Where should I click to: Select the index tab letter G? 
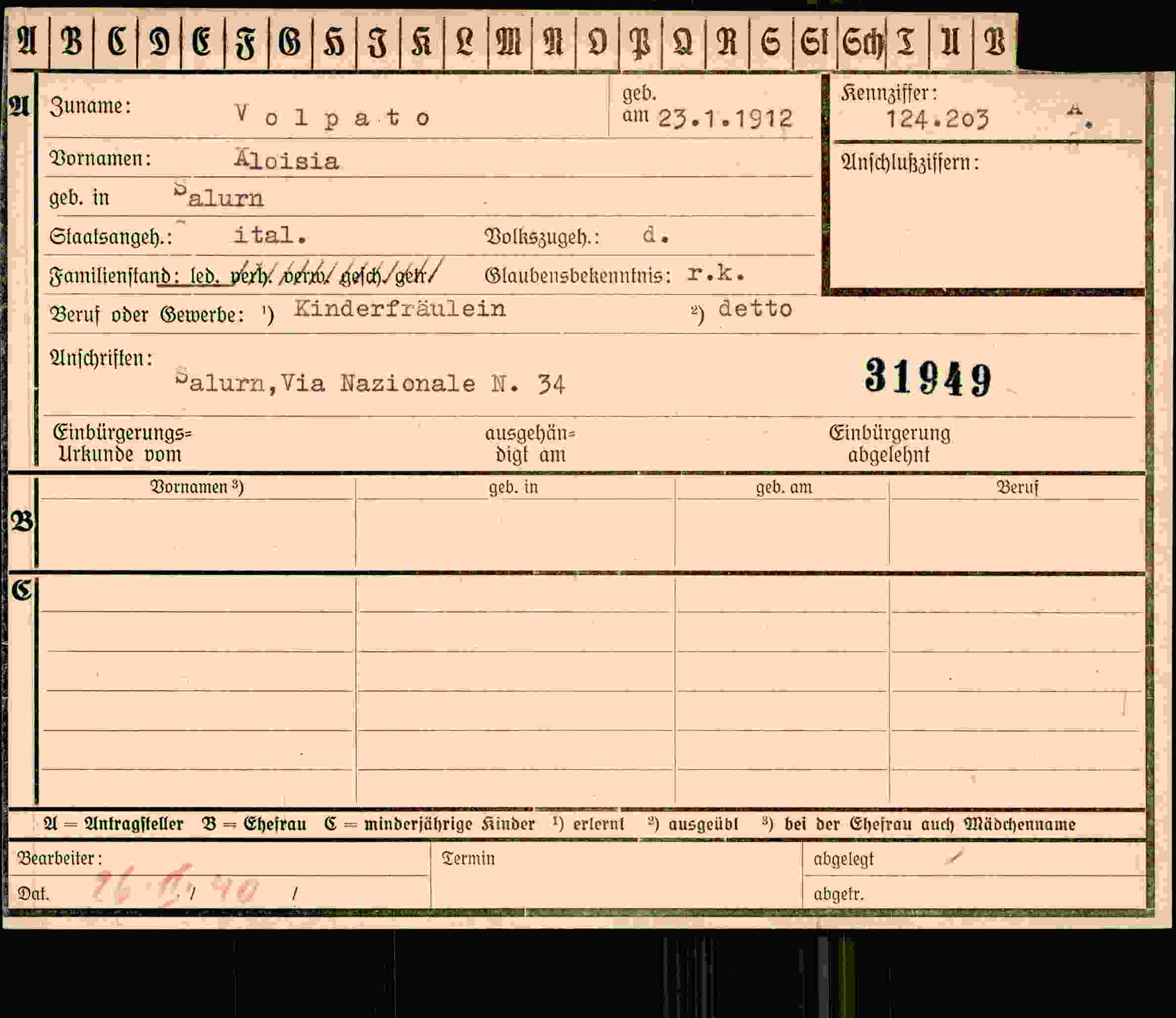coord(290,42)
